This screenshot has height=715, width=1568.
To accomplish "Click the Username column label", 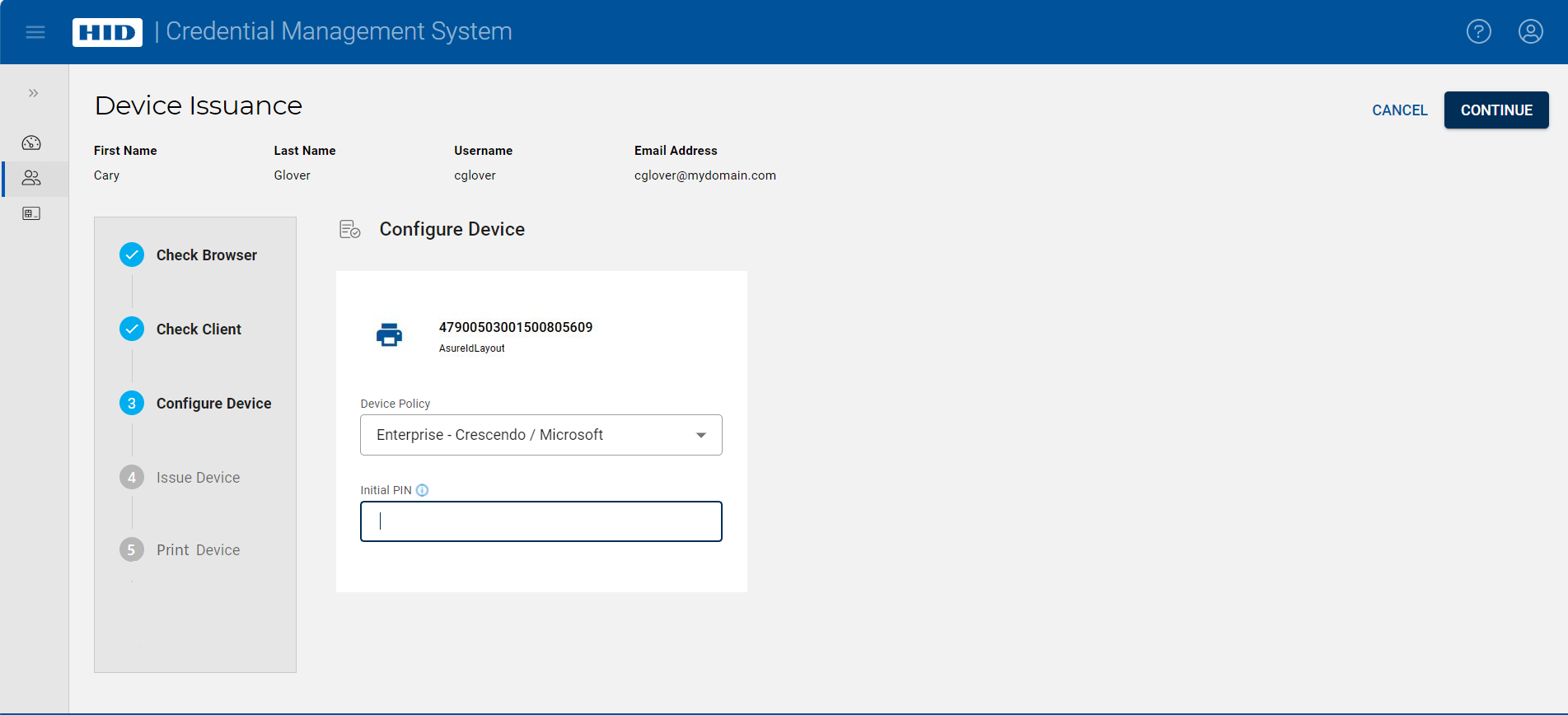I will point(484,151).
